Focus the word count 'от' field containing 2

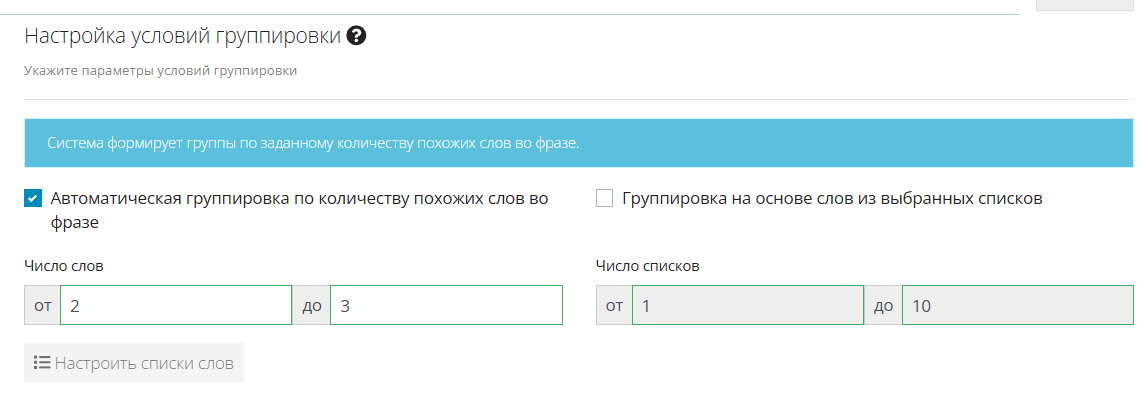tap(176, 305)
